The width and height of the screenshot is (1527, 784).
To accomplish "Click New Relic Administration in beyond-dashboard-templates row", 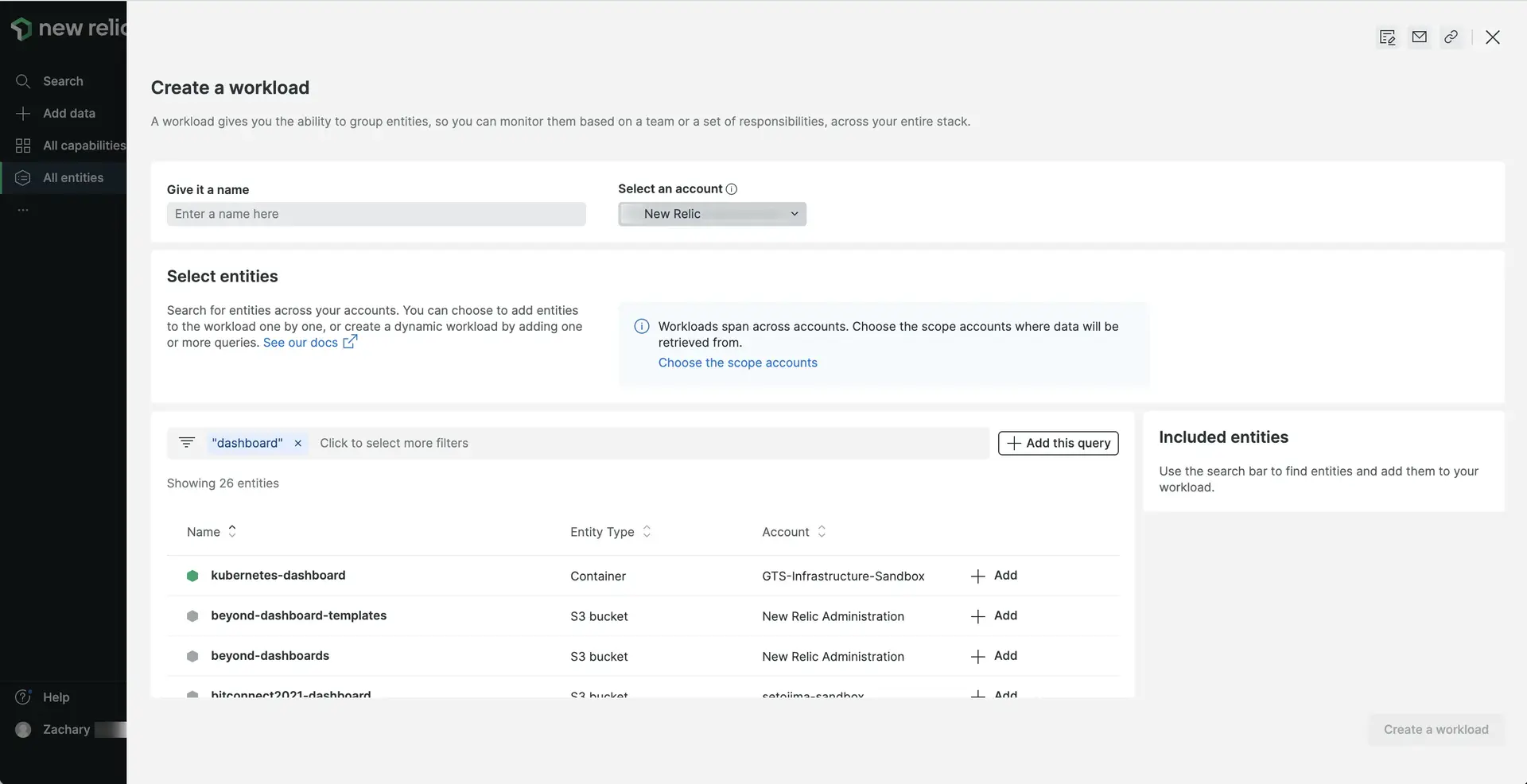I will click(833, 617).
